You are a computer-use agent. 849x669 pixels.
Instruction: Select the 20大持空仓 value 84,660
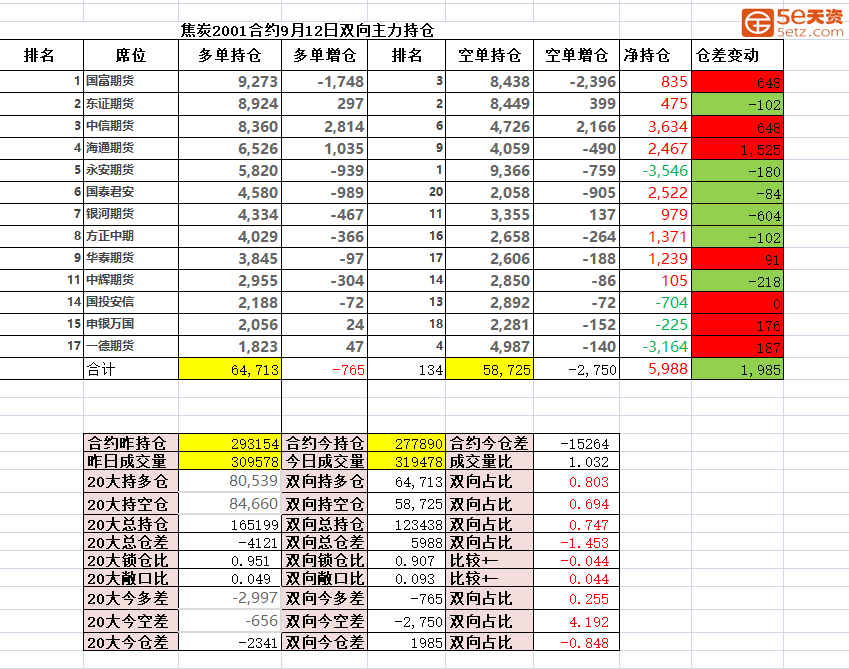[x=230, y=504]
